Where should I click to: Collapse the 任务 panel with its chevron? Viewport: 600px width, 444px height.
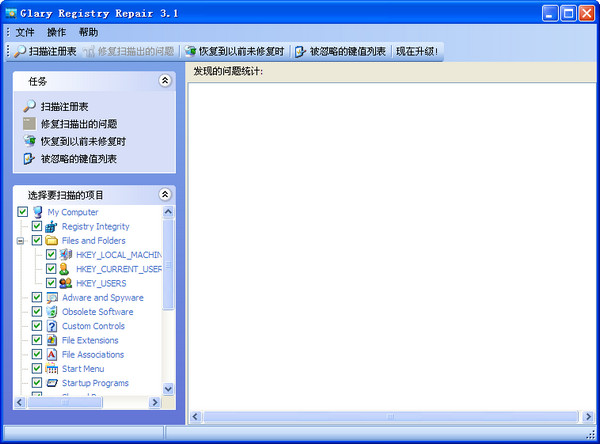165,80
